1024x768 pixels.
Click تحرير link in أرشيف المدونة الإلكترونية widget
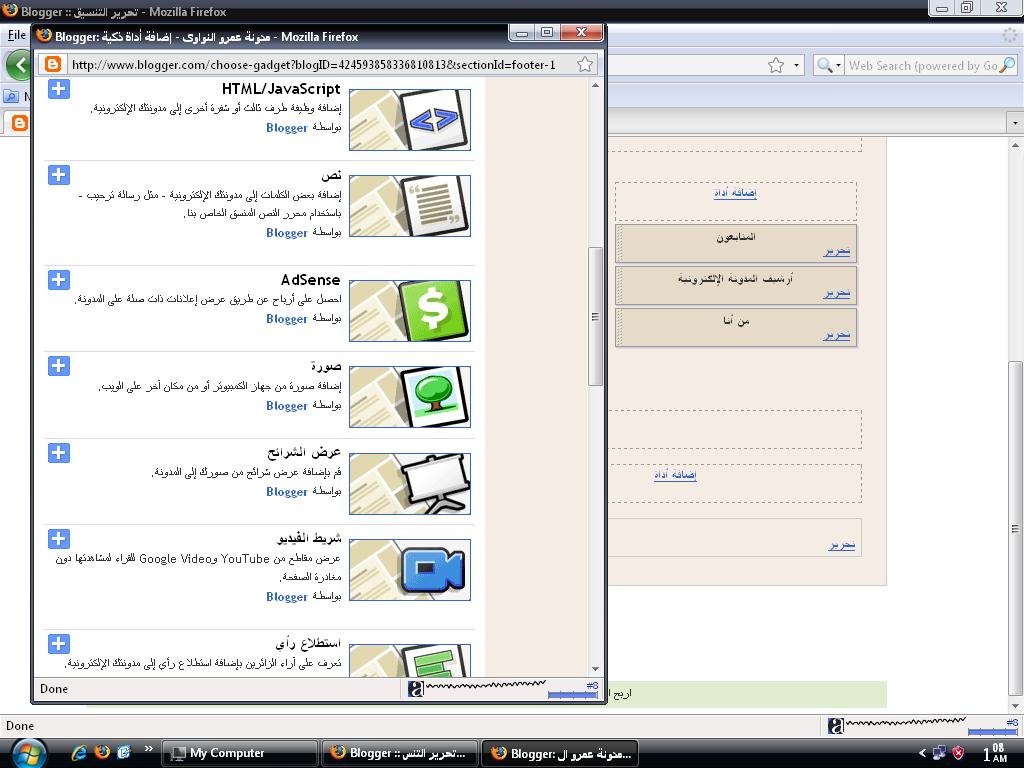(x=837, y=293)
